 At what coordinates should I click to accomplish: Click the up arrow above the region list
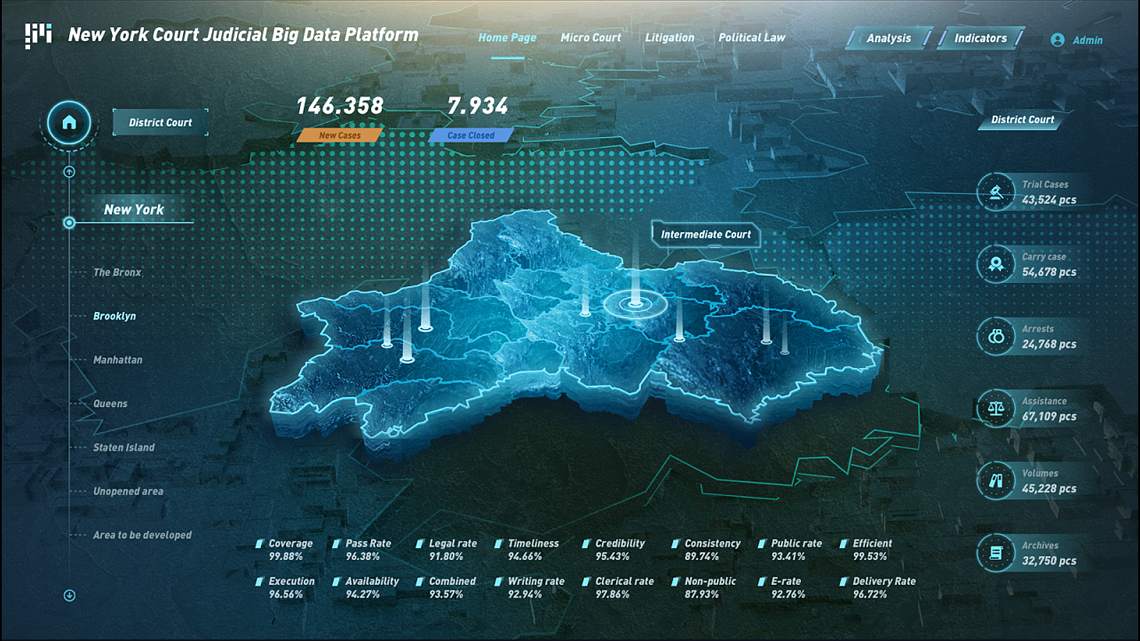pyautogui.click(x=69, y=172)
